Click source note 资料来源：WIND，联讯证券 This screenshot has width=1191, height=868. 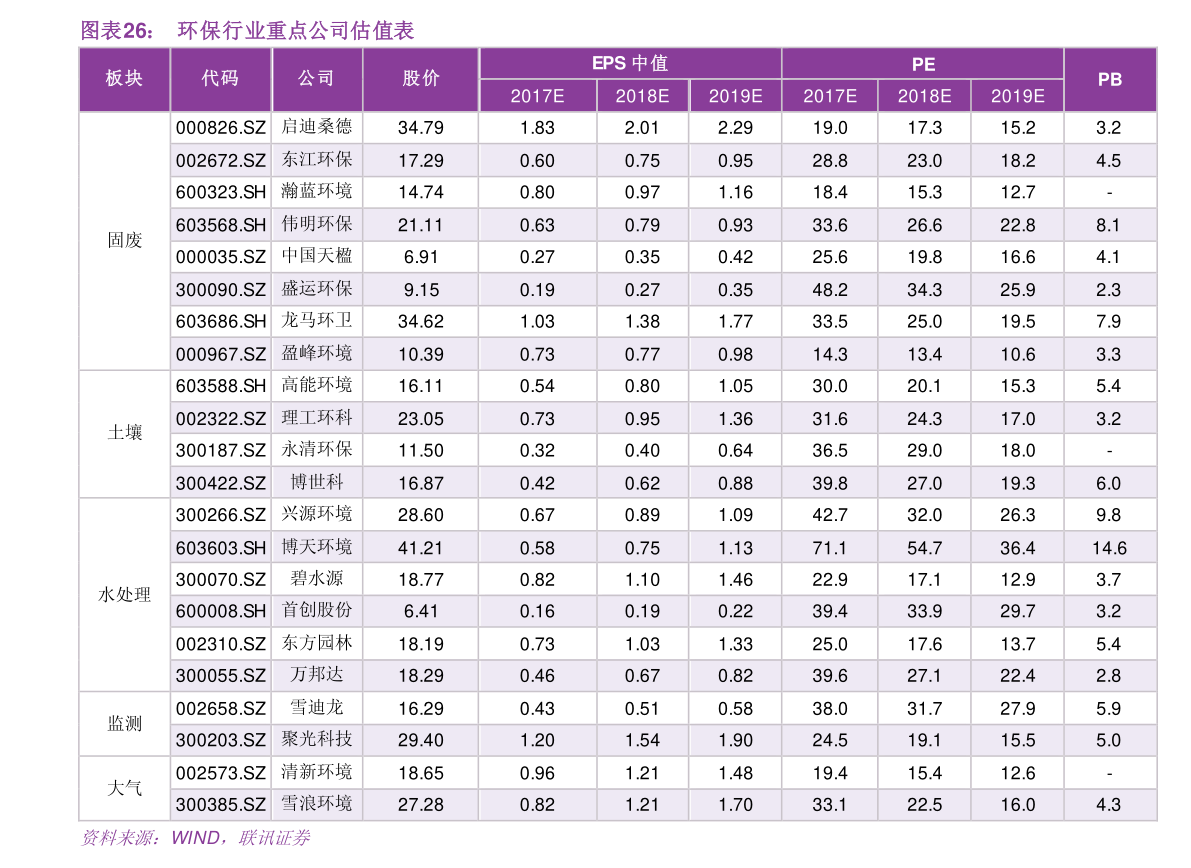click(196, 838)
